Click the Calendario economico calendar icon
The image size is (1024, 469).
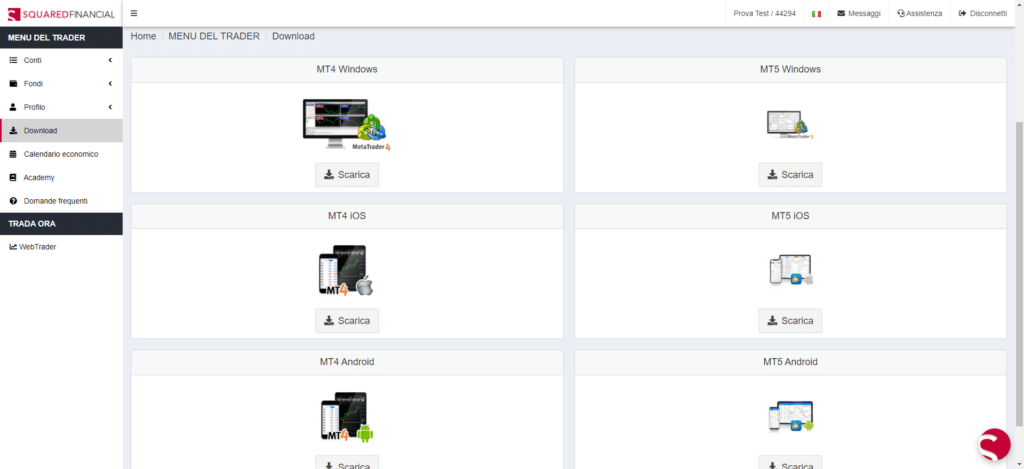coord(12,154)
